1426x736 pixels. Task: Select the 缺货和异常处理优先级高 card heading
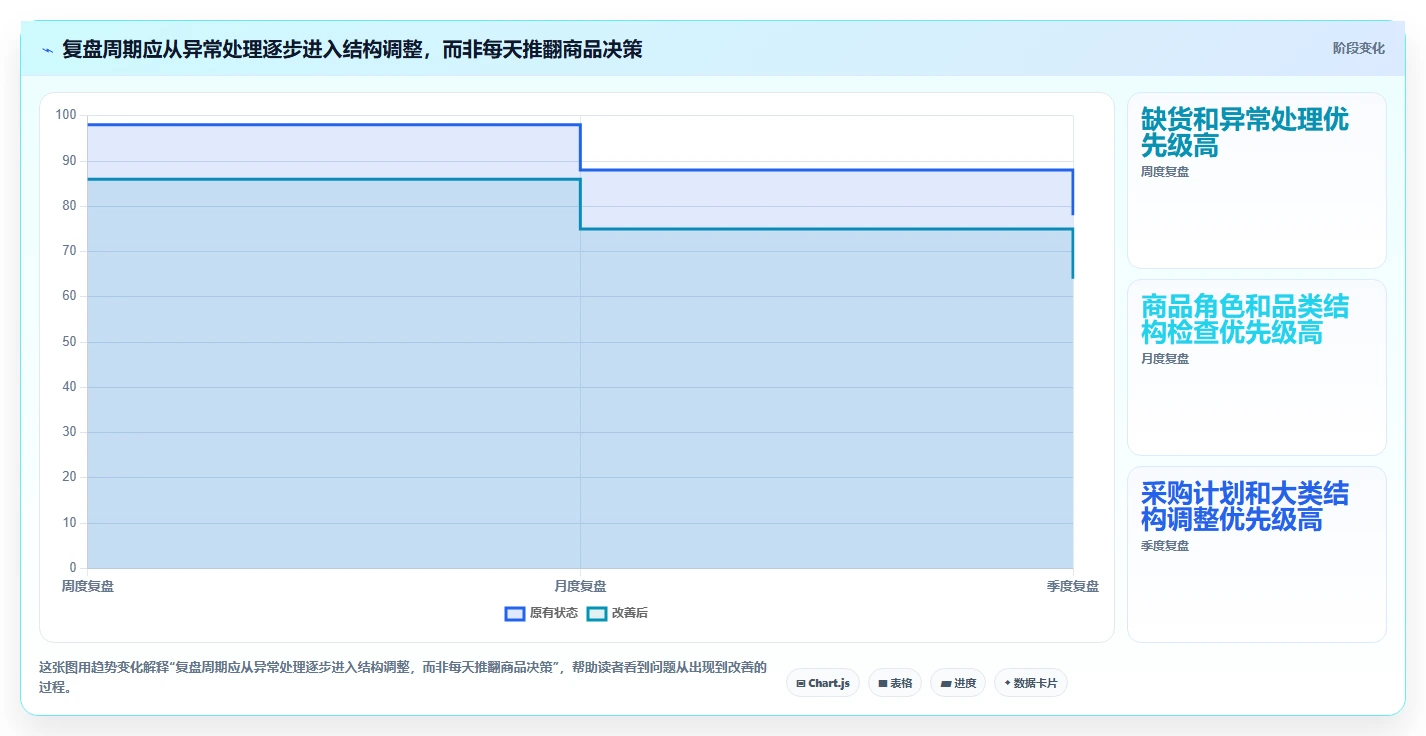click(1245, 132)
